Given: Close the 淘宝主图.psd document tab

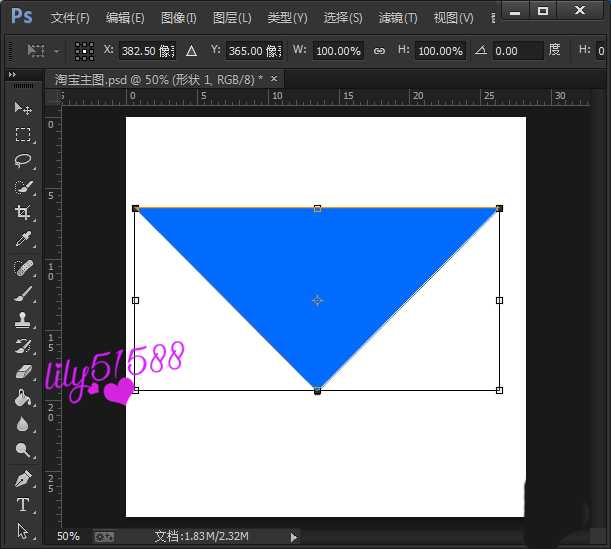Looking at the screenshot, I should [x=274, y=78].
